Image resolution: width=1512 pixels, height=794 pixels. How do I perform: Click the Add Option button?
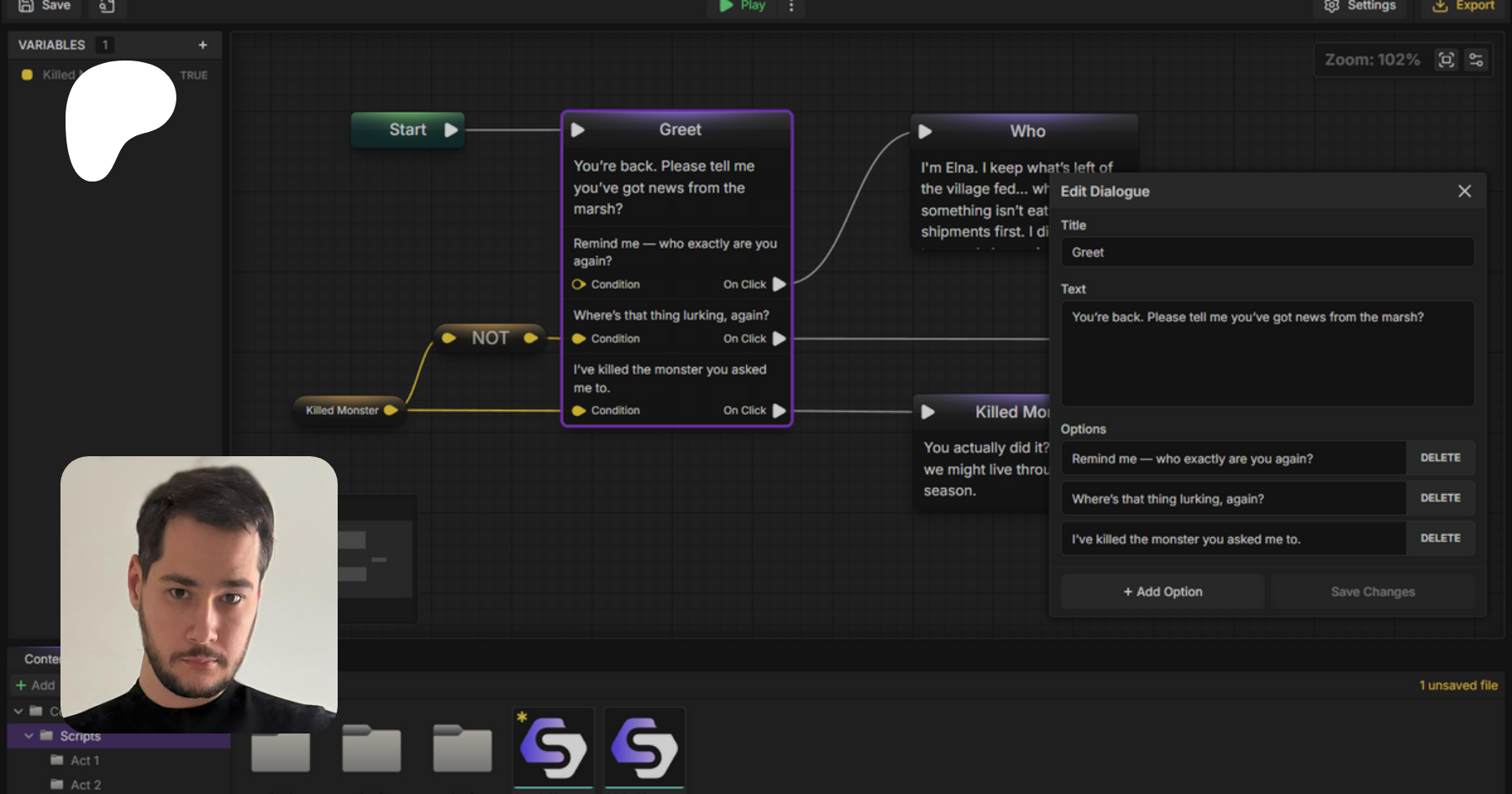point(1163,592)
